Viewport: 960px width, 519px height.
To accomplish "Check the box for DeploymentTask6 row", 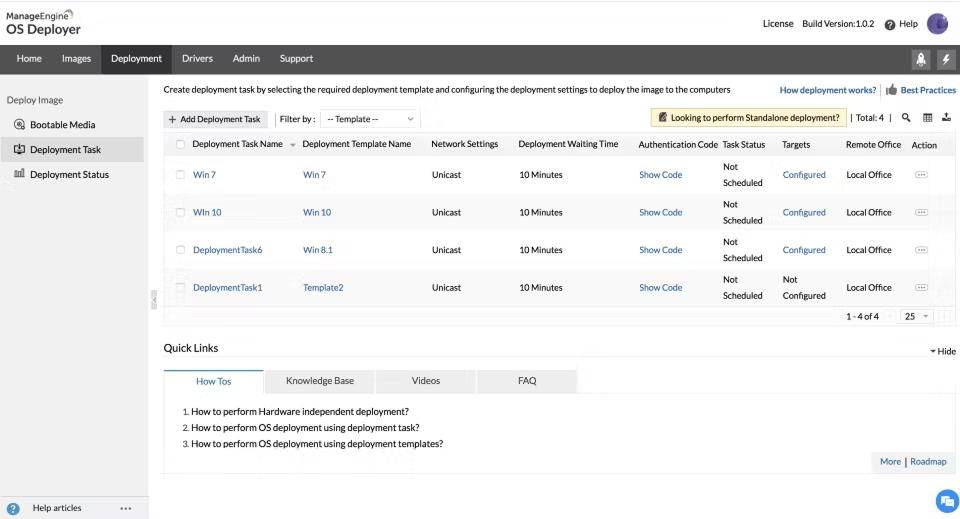I will point(180,250).
